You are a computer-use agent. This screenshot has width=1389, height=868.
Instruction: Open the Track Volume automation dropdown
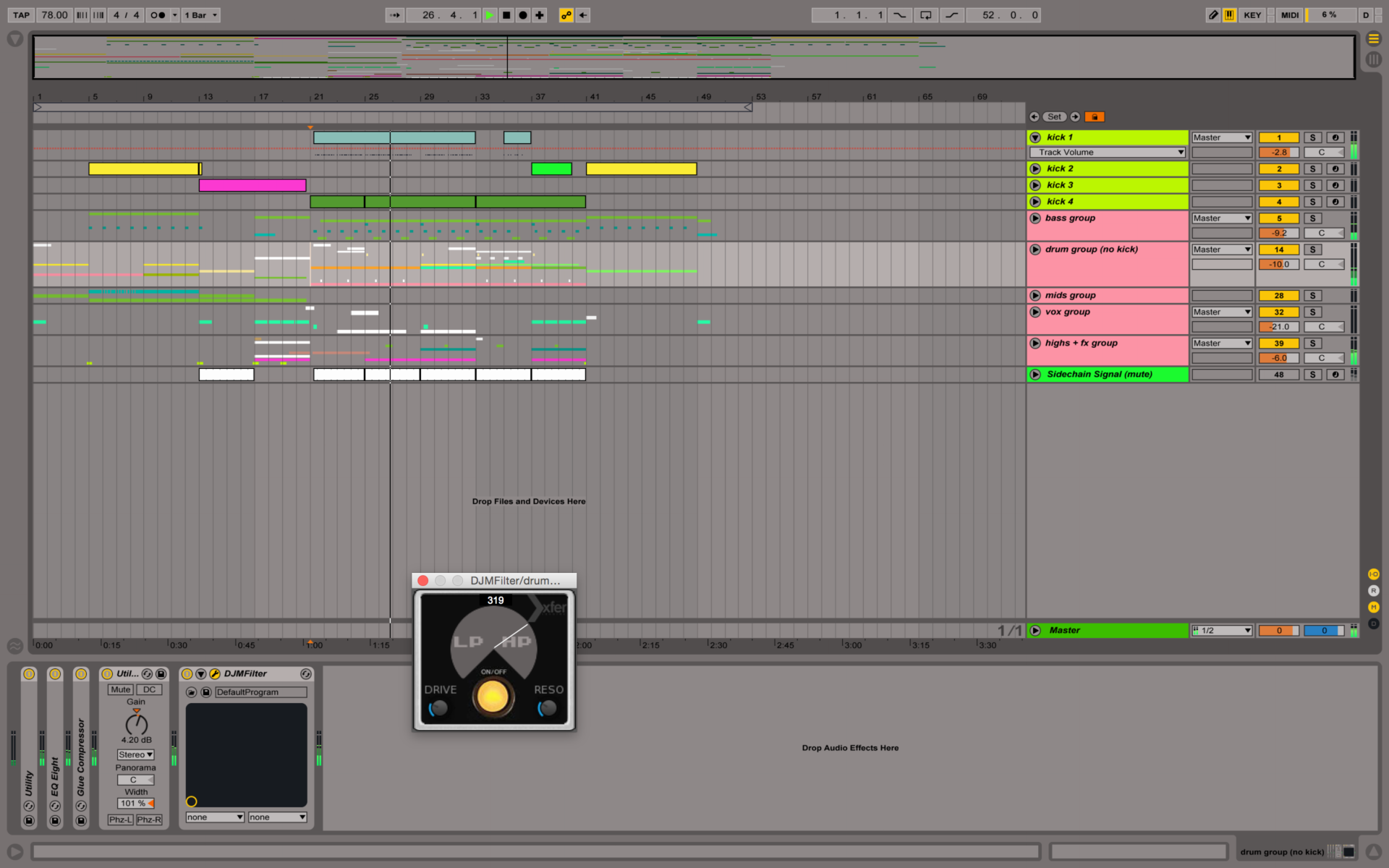pyautogui.click(x=1107, y=152)
